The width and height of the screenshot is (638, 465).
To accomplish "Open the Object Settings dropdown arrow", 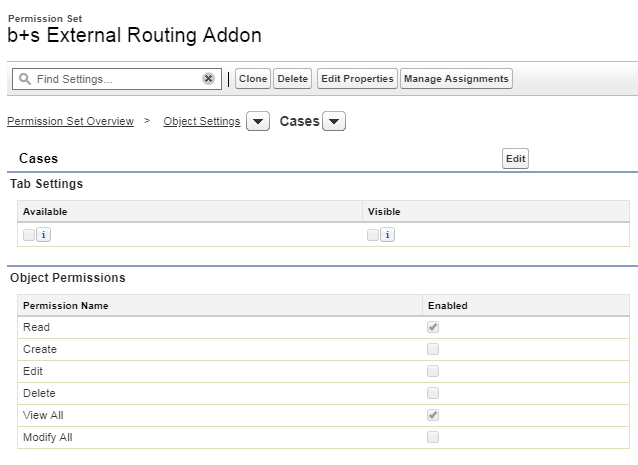I will click(258, 121).
